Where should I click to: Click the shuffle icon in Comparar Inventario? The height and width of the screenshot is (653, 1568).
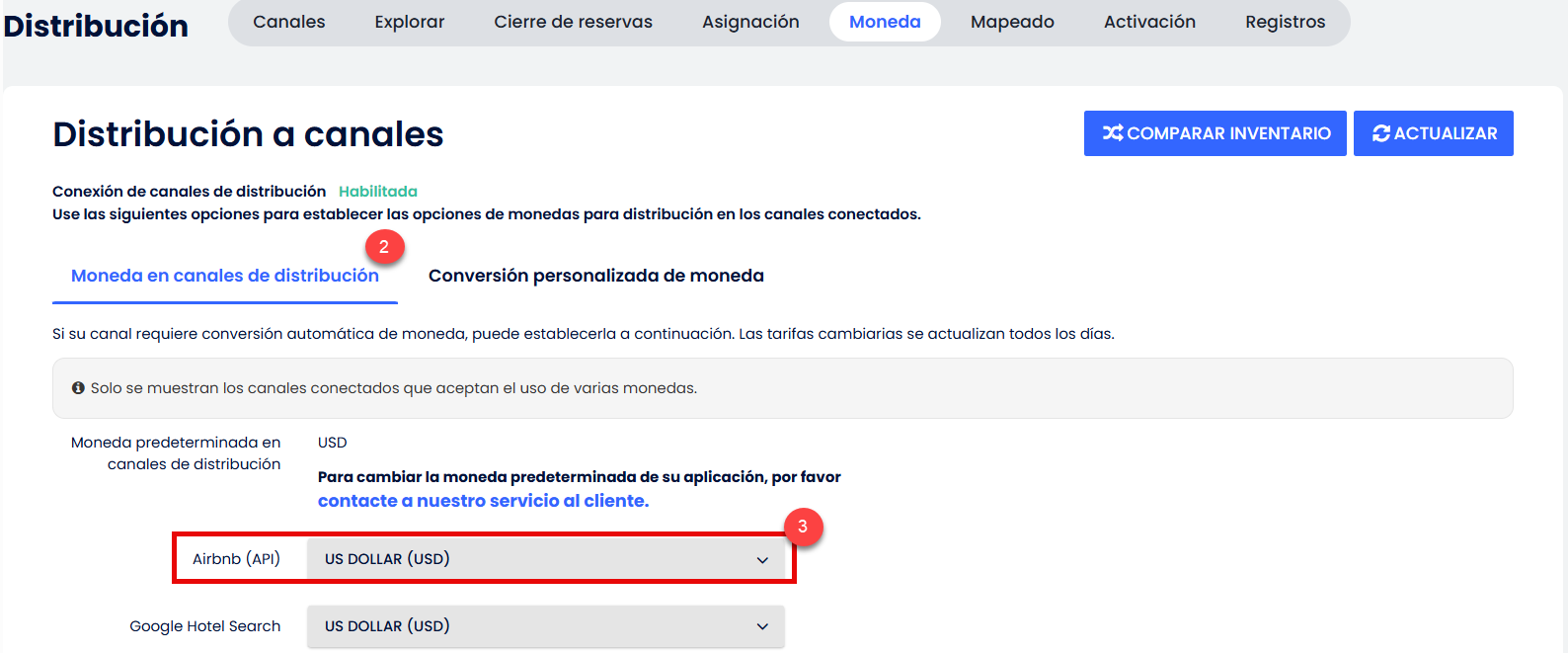tap(1113, 133)
